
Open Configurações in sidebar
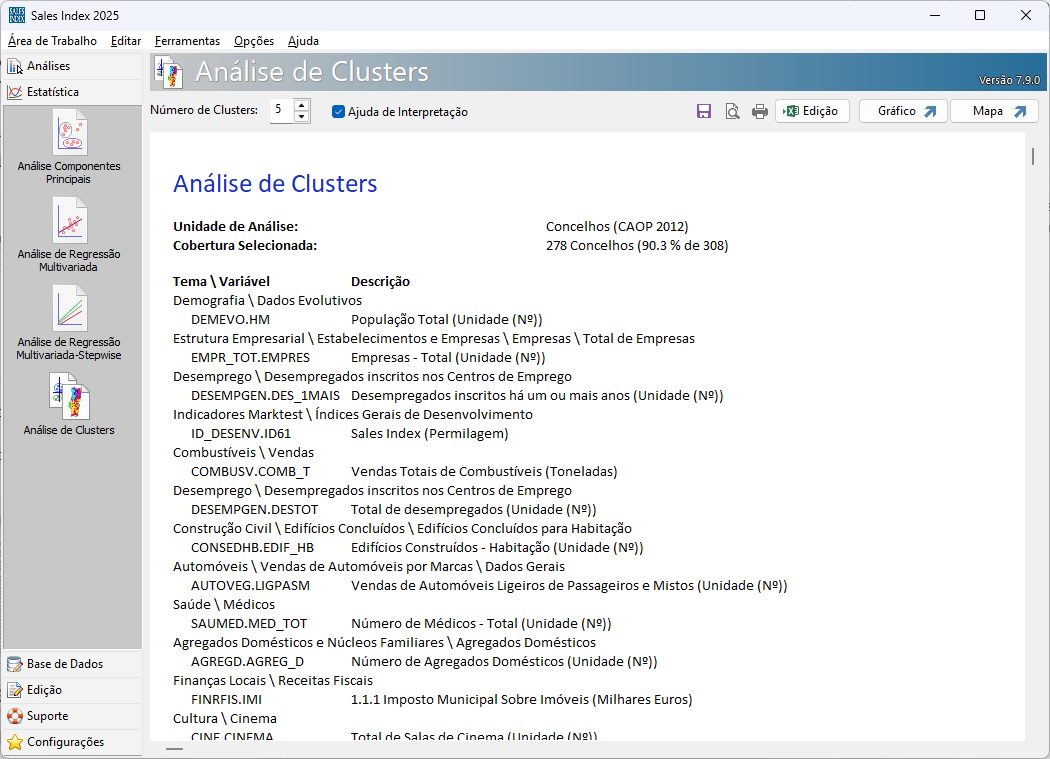pos(65,742)
